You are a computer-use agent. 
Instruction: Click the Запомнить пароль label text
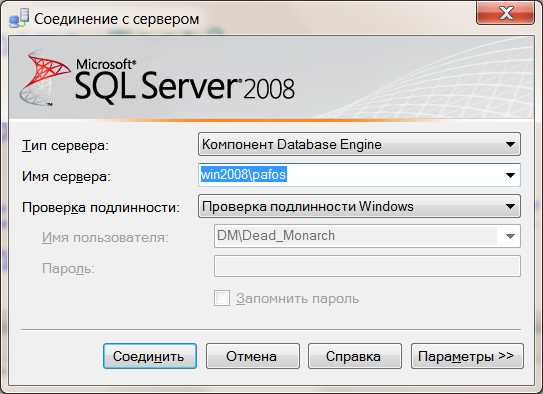click(297, 298)
